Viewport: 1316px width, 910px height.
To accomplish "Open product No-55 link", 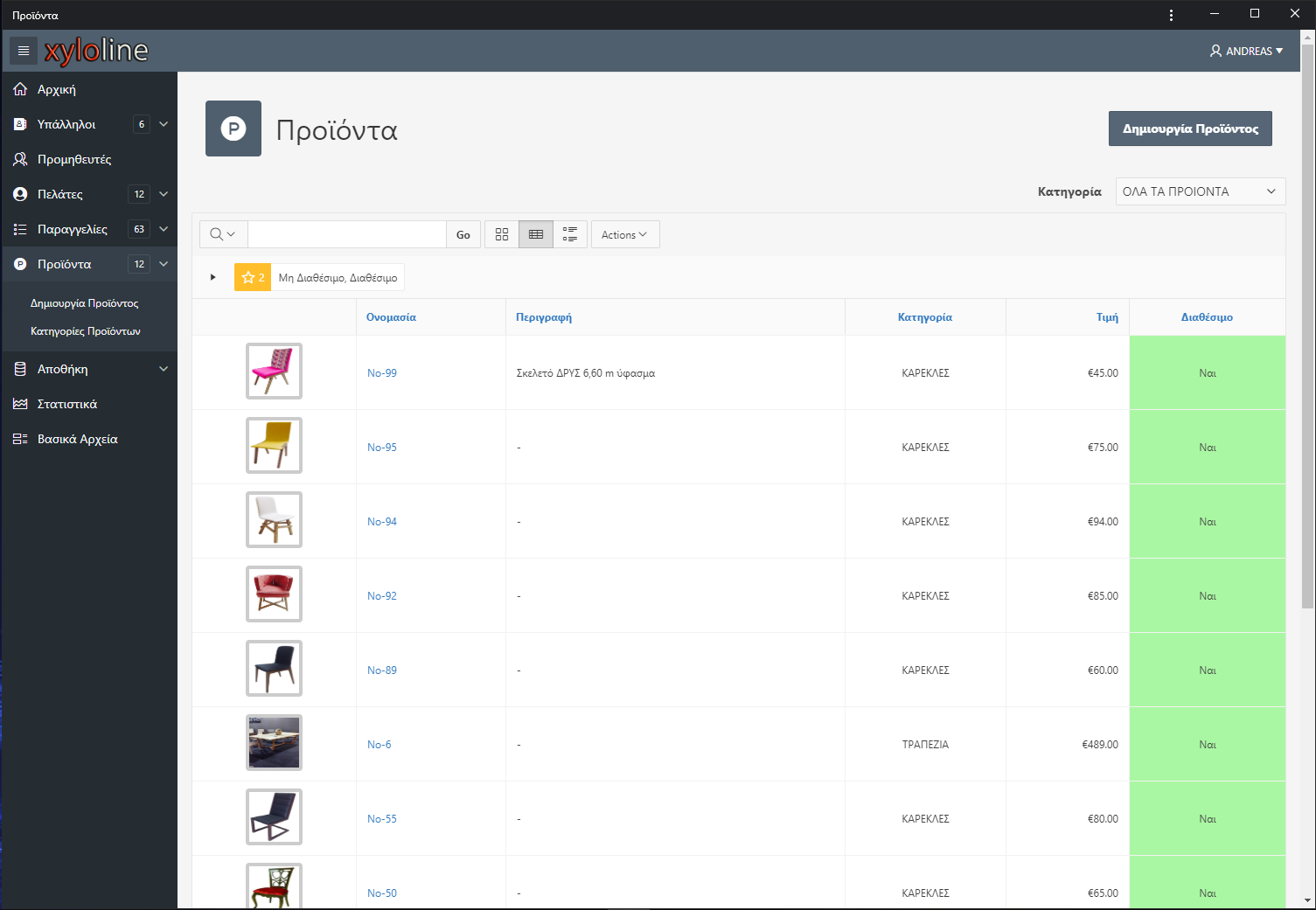I will click(x=382, y=819).
